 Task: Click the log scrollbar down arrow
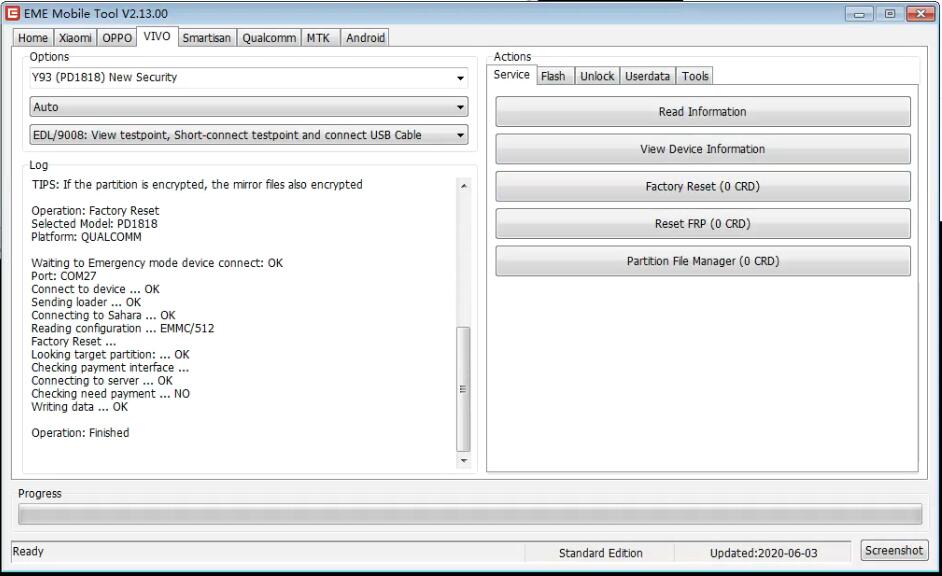(x=463, y=461)
